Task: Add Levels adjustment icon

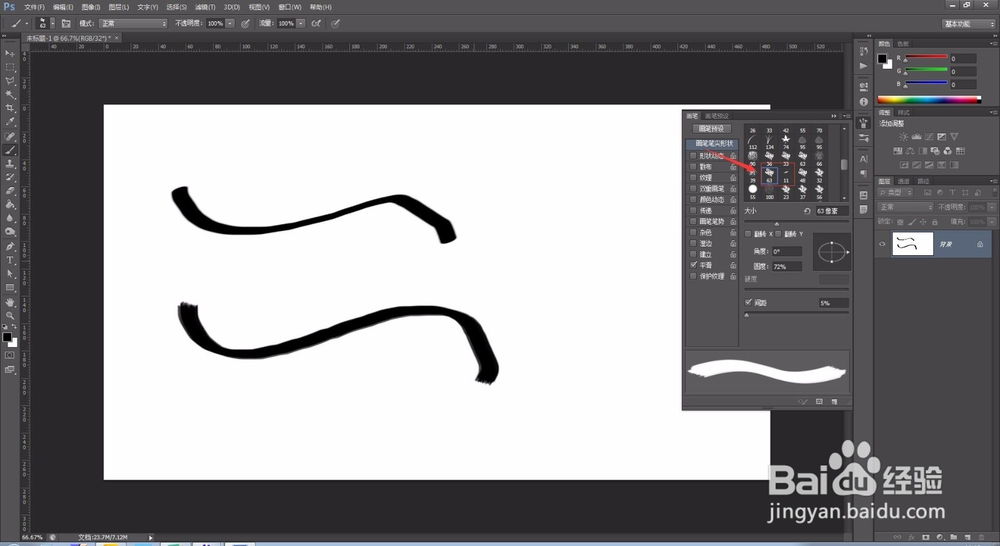Action: pyautogui.click(x=916, y=136)
